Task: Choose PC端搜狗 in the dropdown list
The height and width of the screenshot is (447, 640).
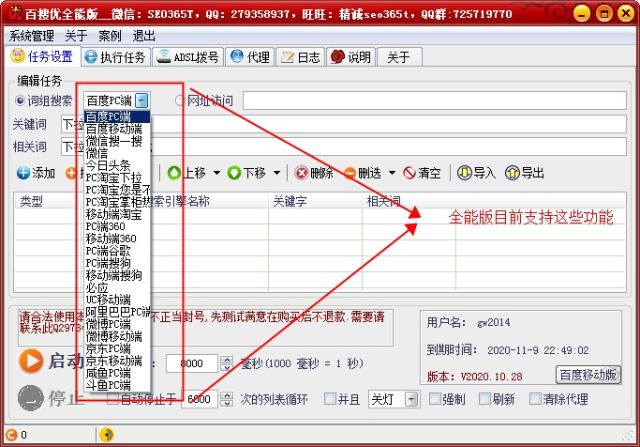Action: click(x=117, y=263)
